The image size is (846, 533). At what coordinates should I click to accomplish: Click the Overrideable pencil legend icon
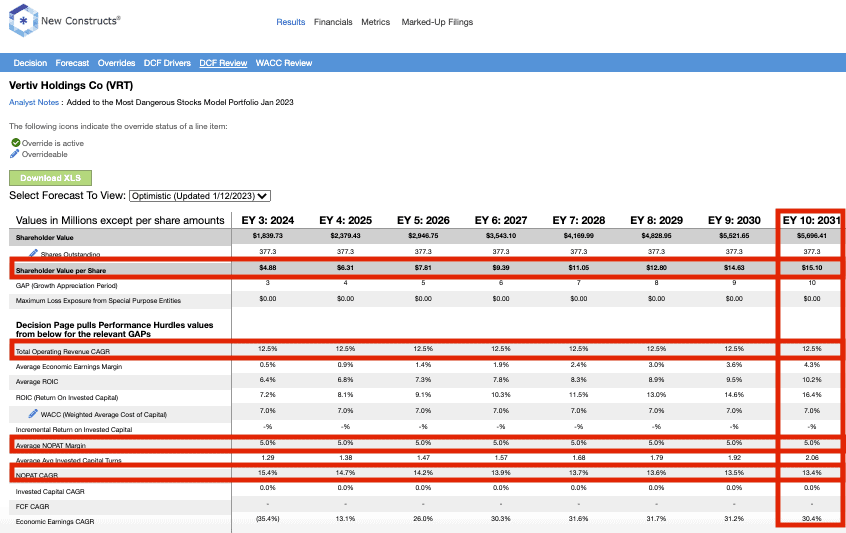[x=15, y=154]
